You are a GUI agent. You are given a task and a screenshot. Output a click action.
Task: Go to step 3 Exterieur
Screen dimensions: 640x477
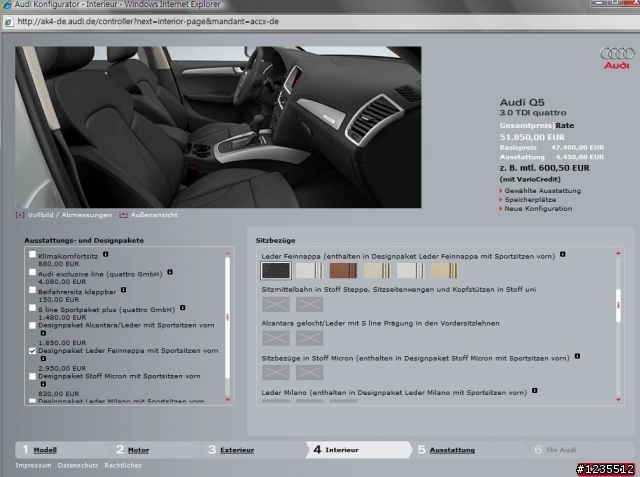[237, 450]
